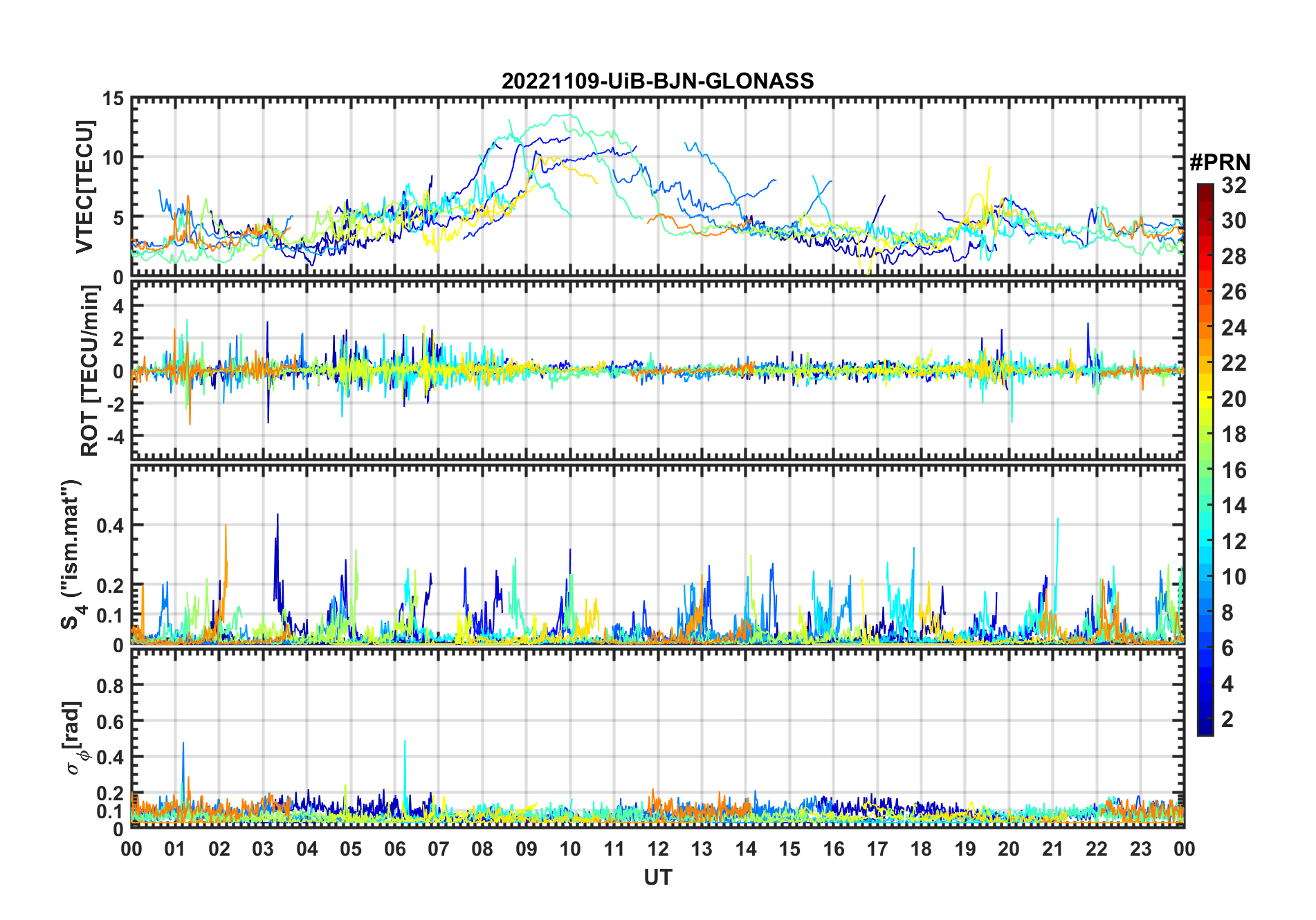The height and width of the screenshot is (920, 1316).
Task: Click the #PRN colorbar title
Action: (x=1220, y=163)
